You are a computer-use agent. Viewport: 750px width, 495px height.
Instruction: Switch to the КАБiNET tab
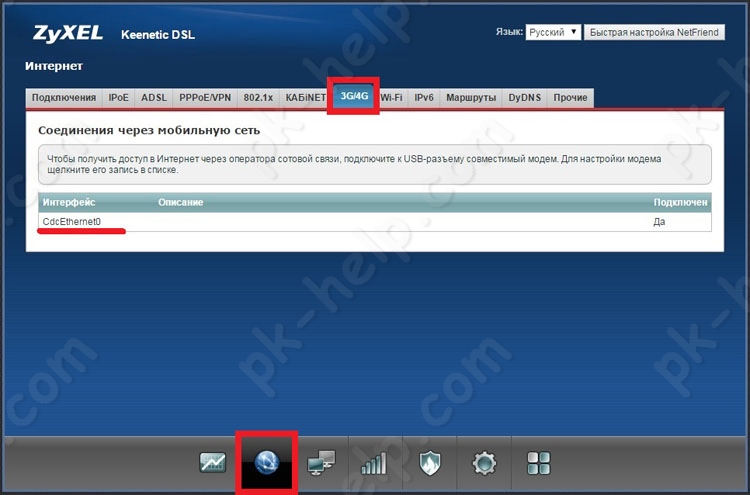tap(305, 98)
